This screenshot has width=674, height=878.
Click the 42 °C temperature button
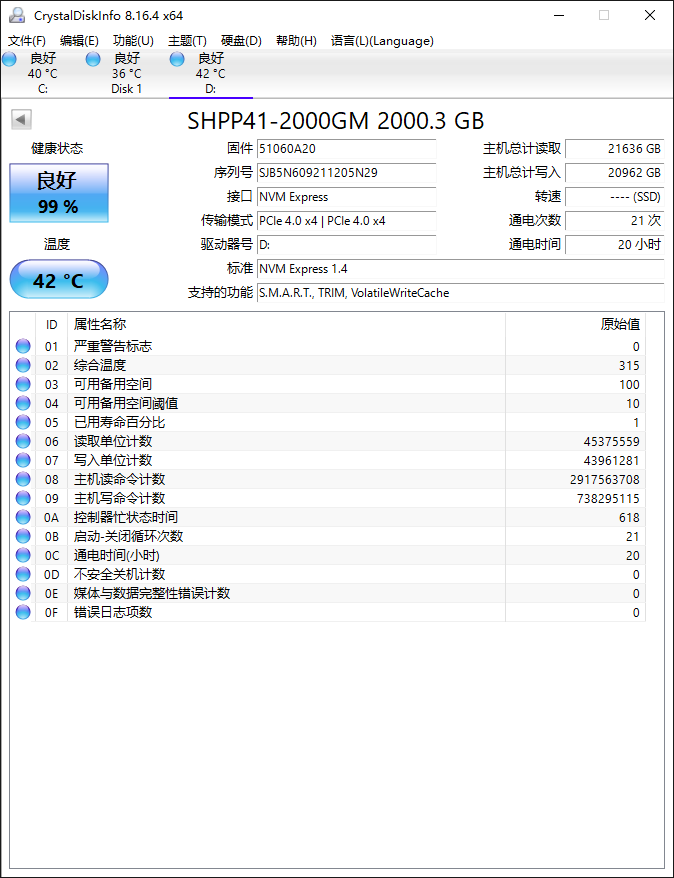pyautogui.click(x=59, y=279)
